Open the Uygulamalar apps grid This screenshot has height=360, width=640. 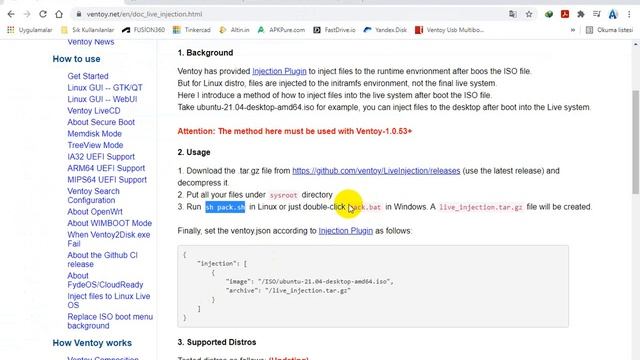coord(29,30)
